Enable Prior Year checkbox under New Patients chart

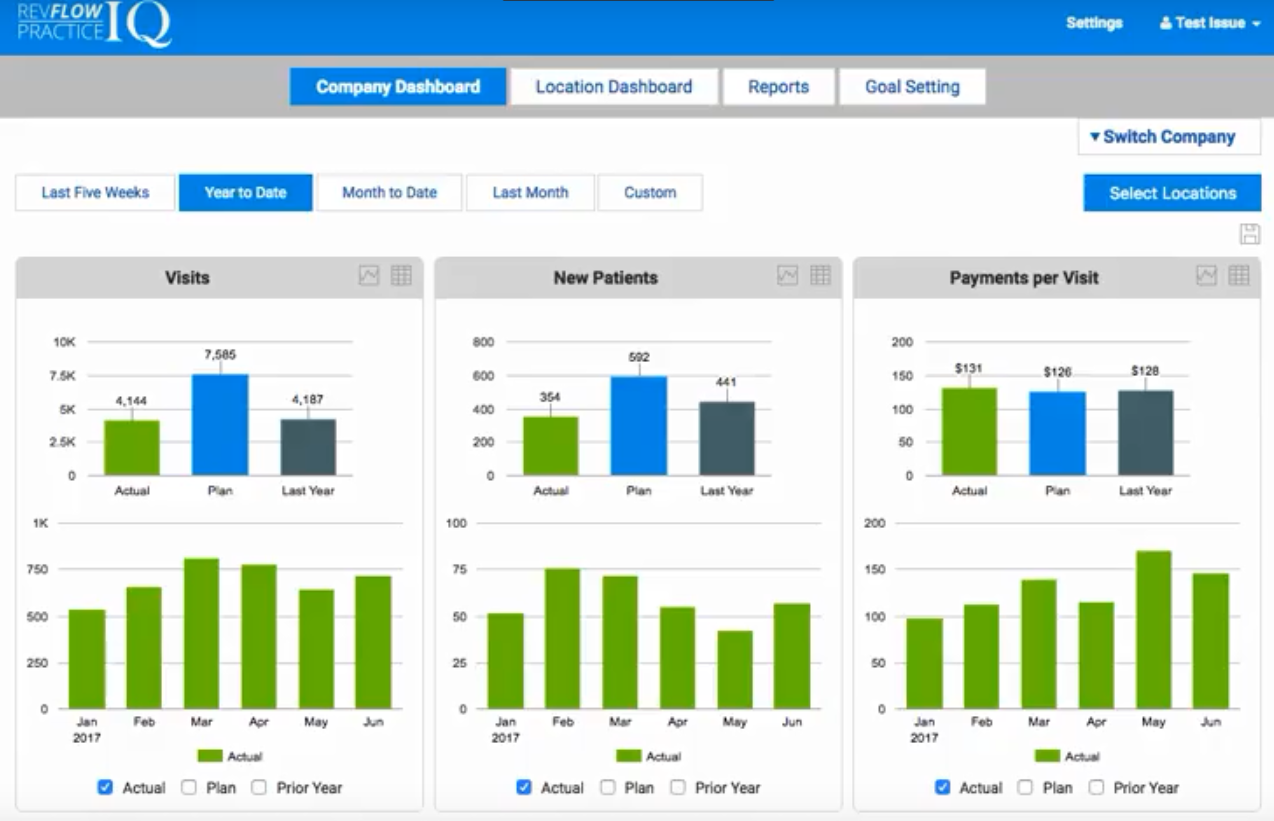[x=678, y=787]
